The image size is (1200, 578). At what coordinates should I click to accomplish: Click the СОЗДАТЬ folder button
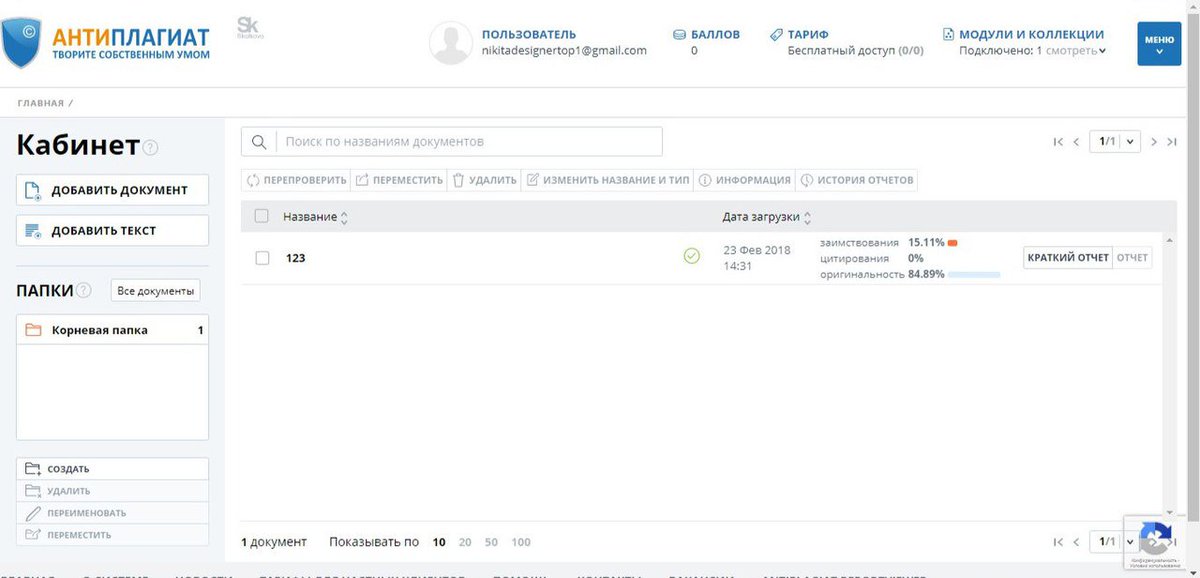112,468
